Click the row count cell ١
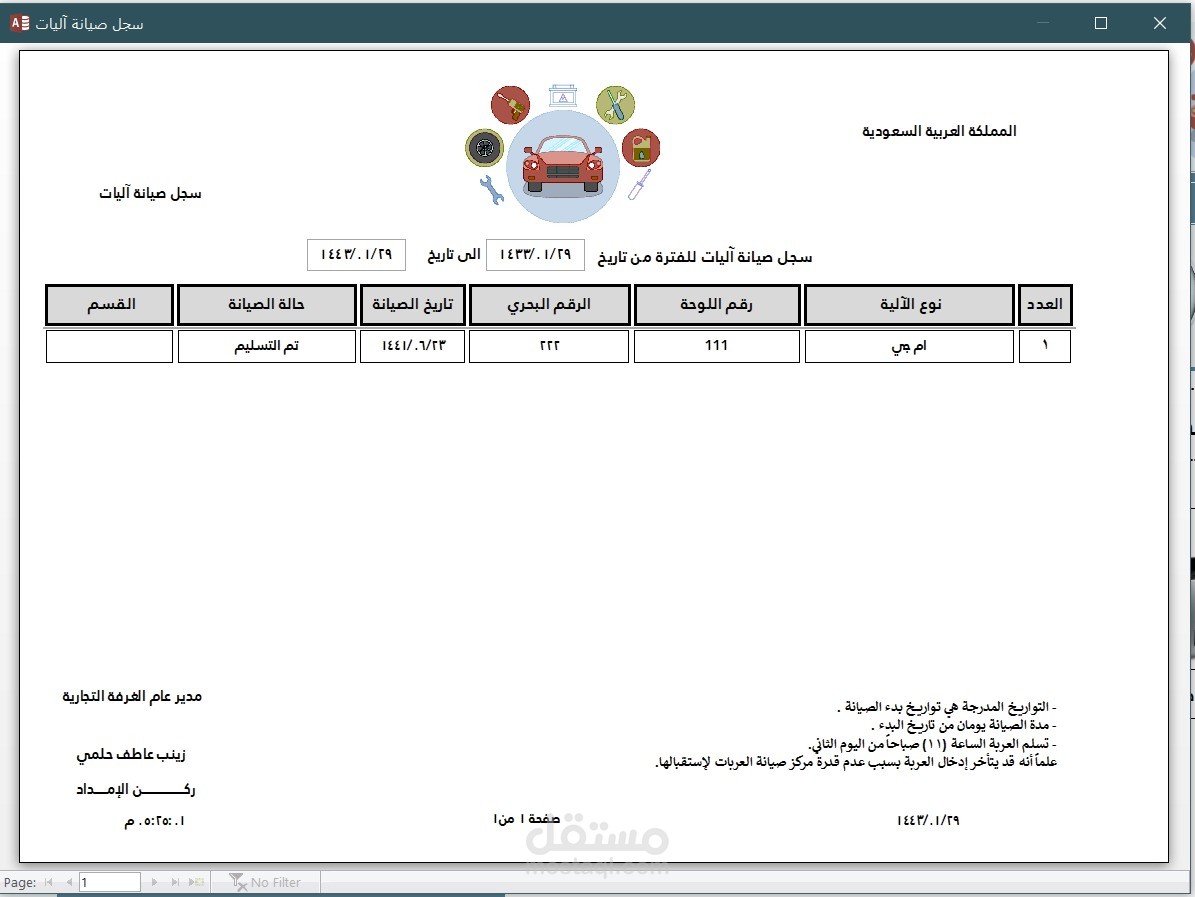 point(1045,346)
